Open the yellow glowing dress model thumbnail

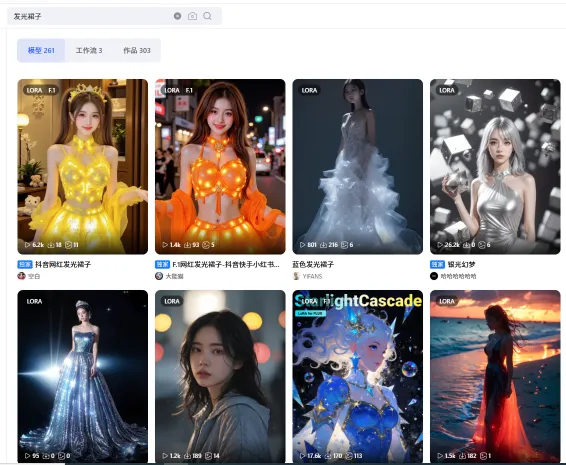pyautogui.click(x=83, y=166)
